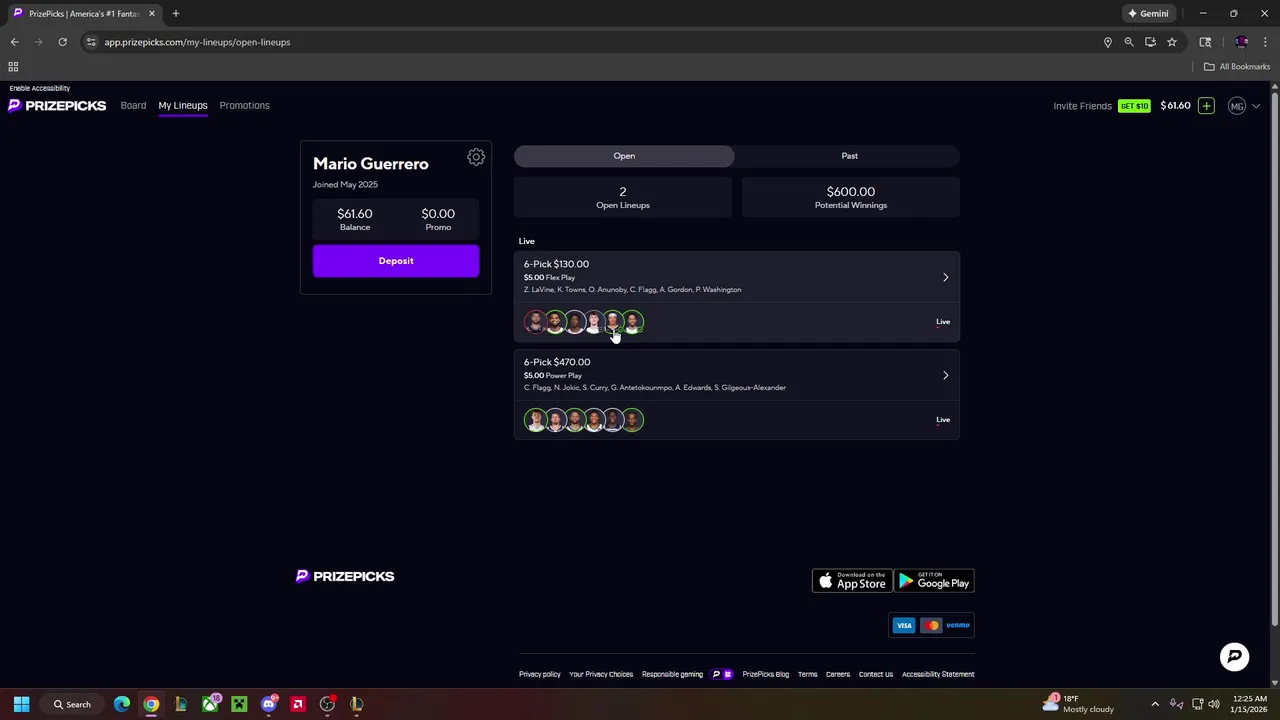Click the address bar URL field
Image resolution: width=1280 pixels, height=720 pixels.
point(590,42)
